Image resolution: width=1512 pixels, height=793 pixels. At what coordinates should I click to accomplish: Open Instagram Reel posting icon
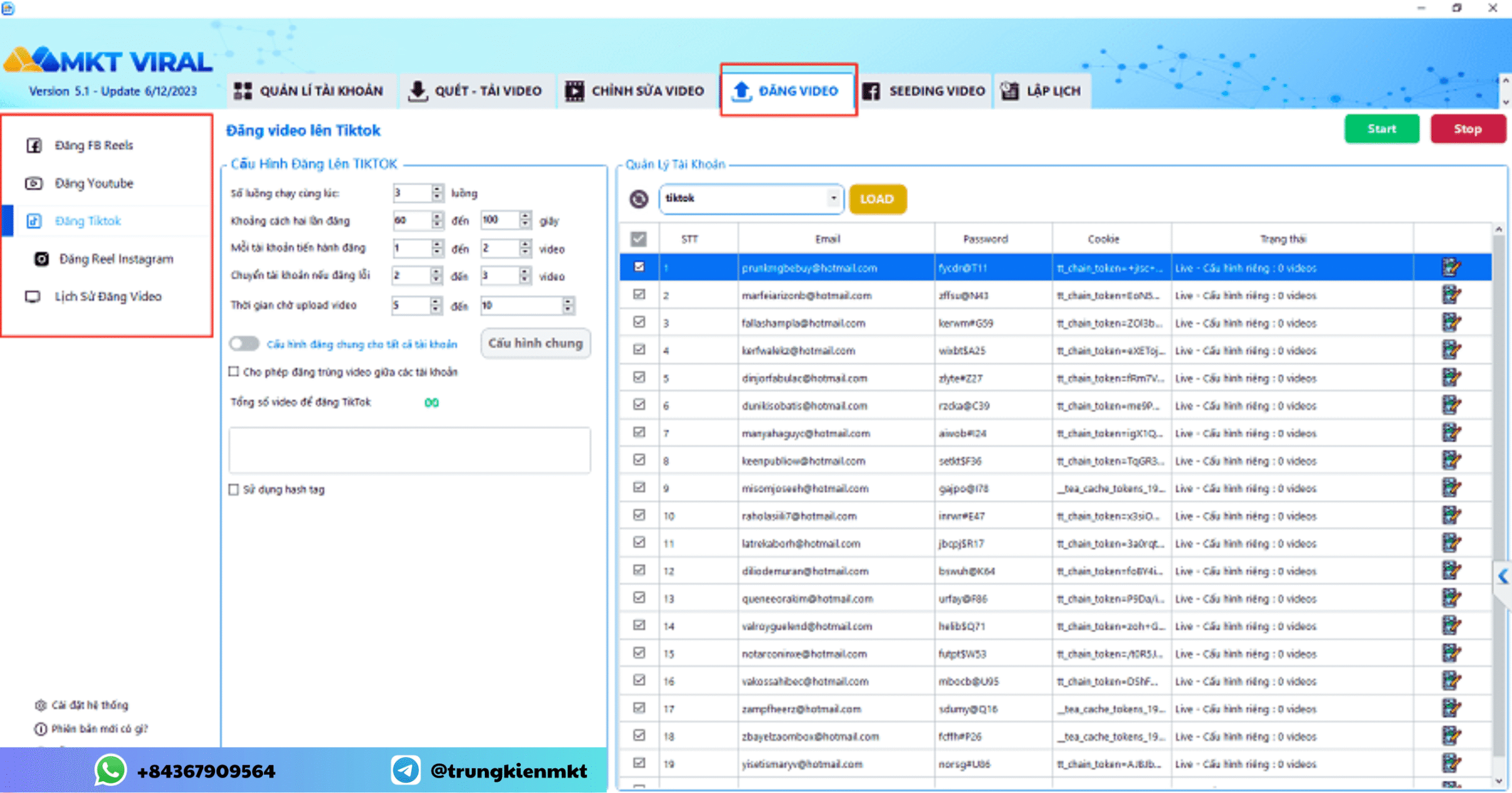(x=41, y=259)
